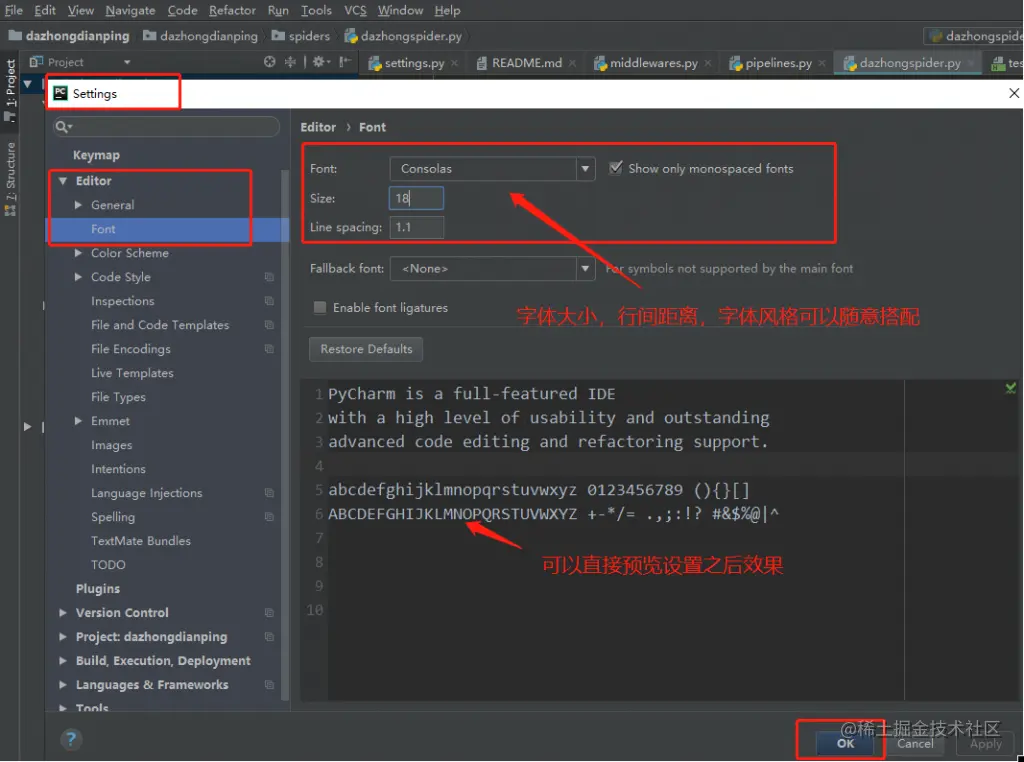The height and width of the screenshot is (762, 1024).
Task: Click the project-level icon beside Inspections
Action: tap(269, 301)
